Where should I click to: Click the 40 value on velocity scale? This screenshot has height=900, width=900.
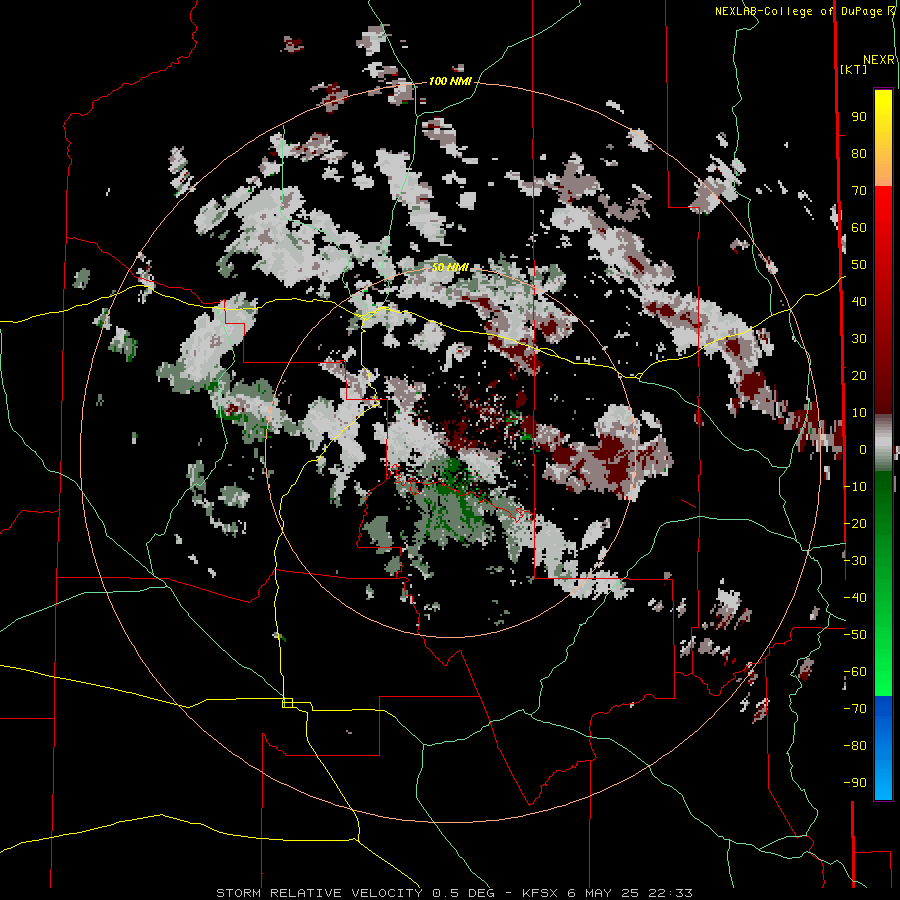point(859,301)
